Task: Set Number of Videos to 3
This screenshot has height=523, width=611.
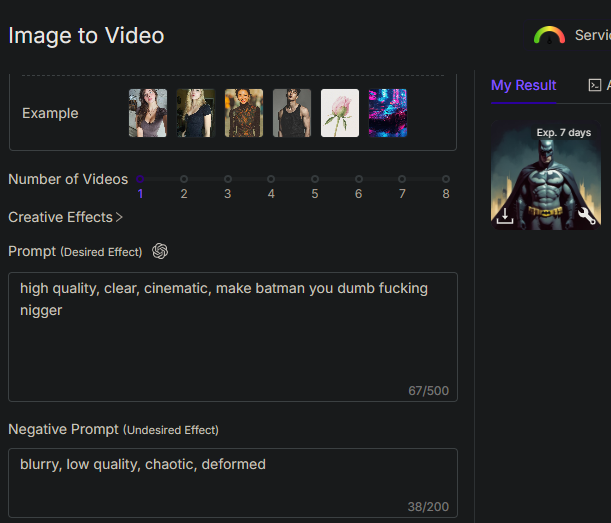Action: [228, 179]
